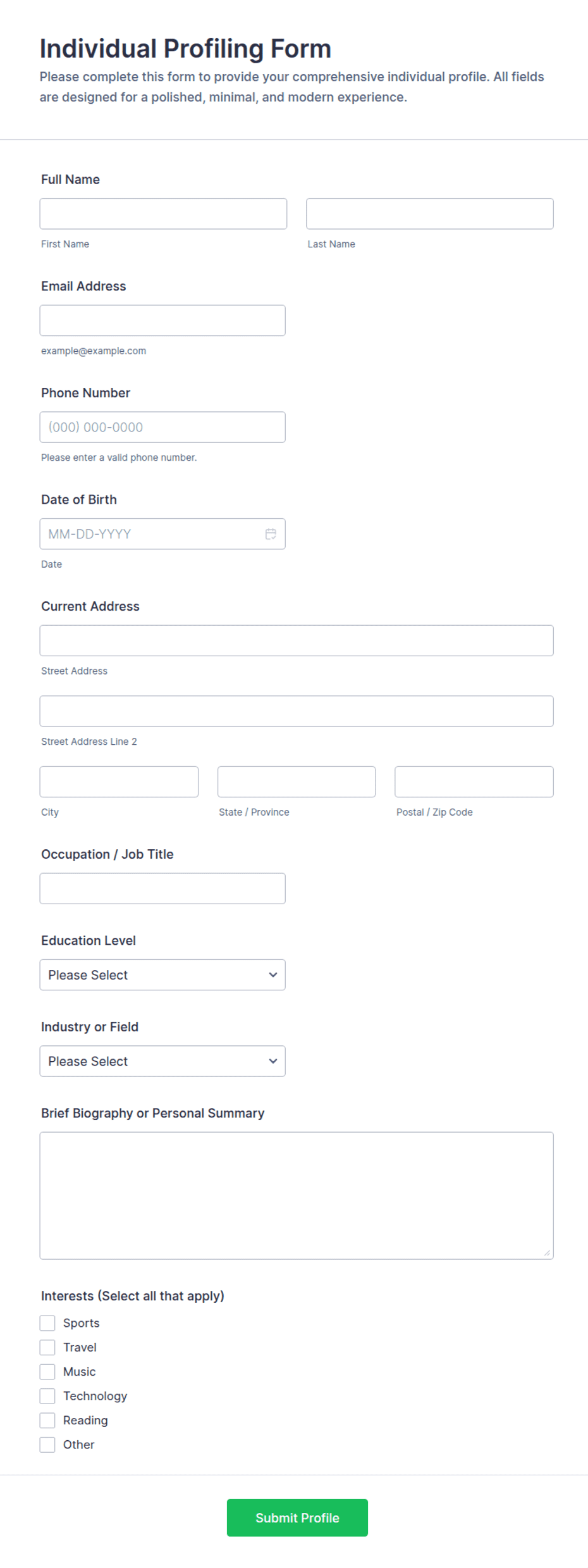Viewport: 588px width, 1568px height.
Task: Open the Education Level Please Select dropdown
Action: (162, 975)
